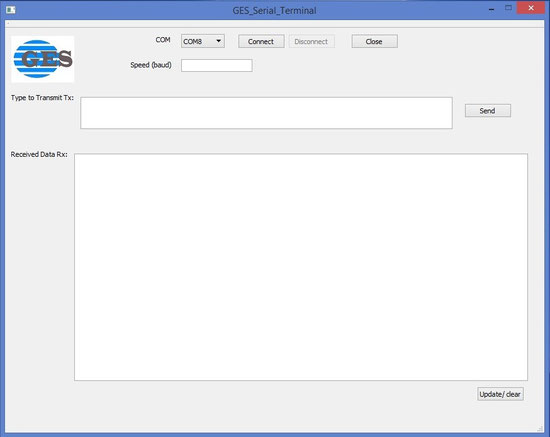Click the Update/clear button
The image size is (550, 437).
(x=500, y=394)
